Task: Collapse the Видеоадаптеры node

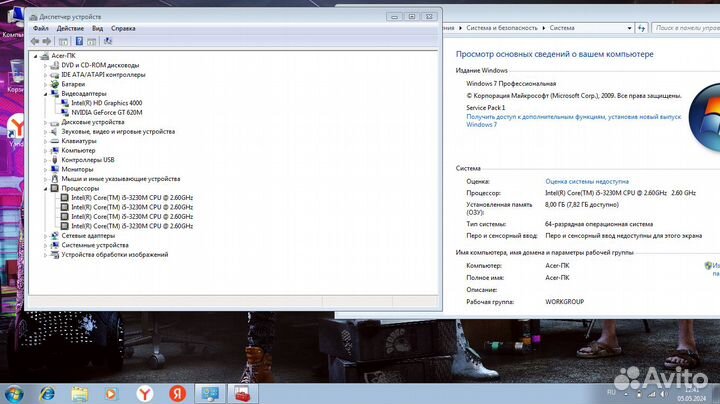Action: 45,94
